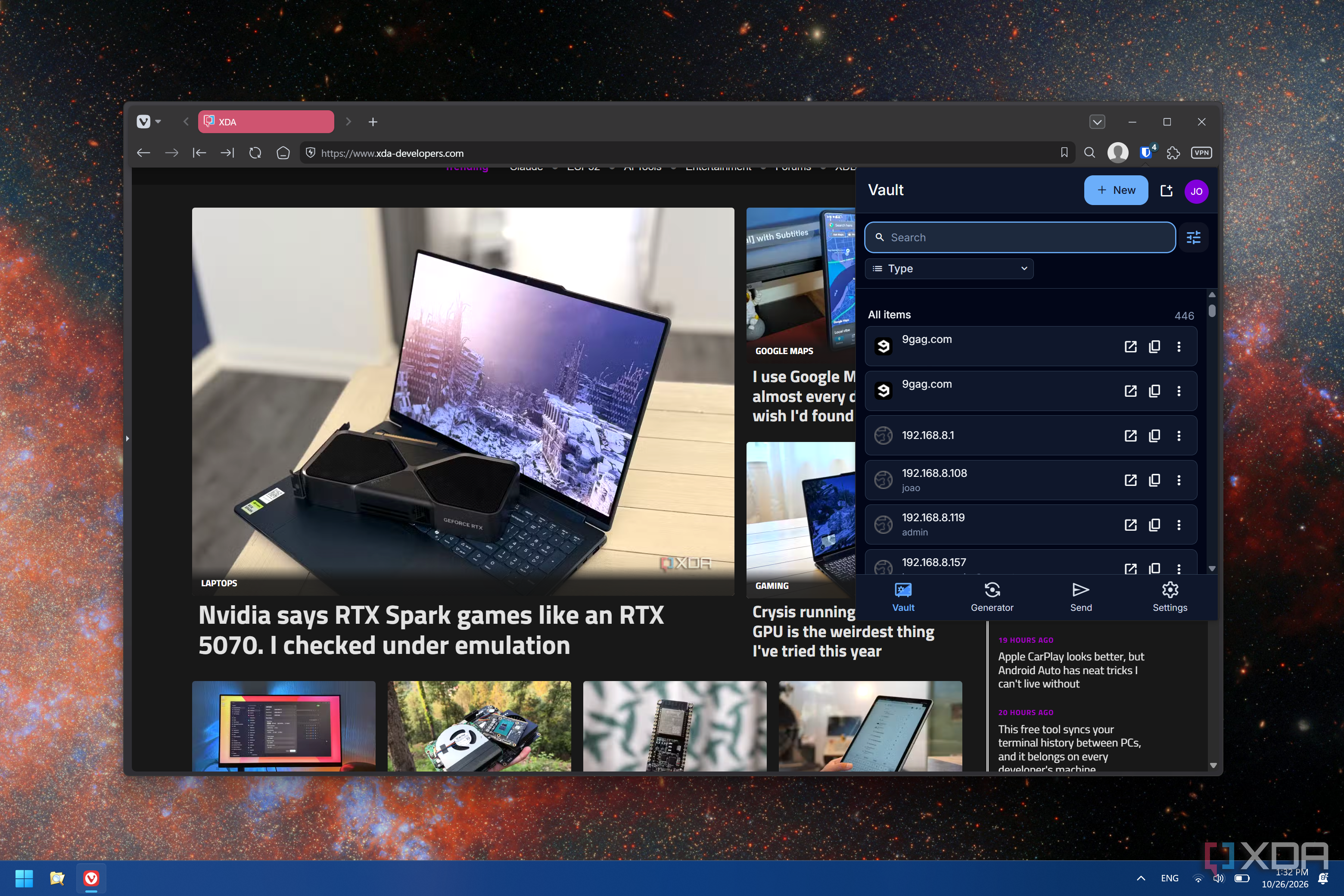Open options menu for 192.168.8.1
The width and height of the screenshot is (1344, 896).
[1178, 436]
